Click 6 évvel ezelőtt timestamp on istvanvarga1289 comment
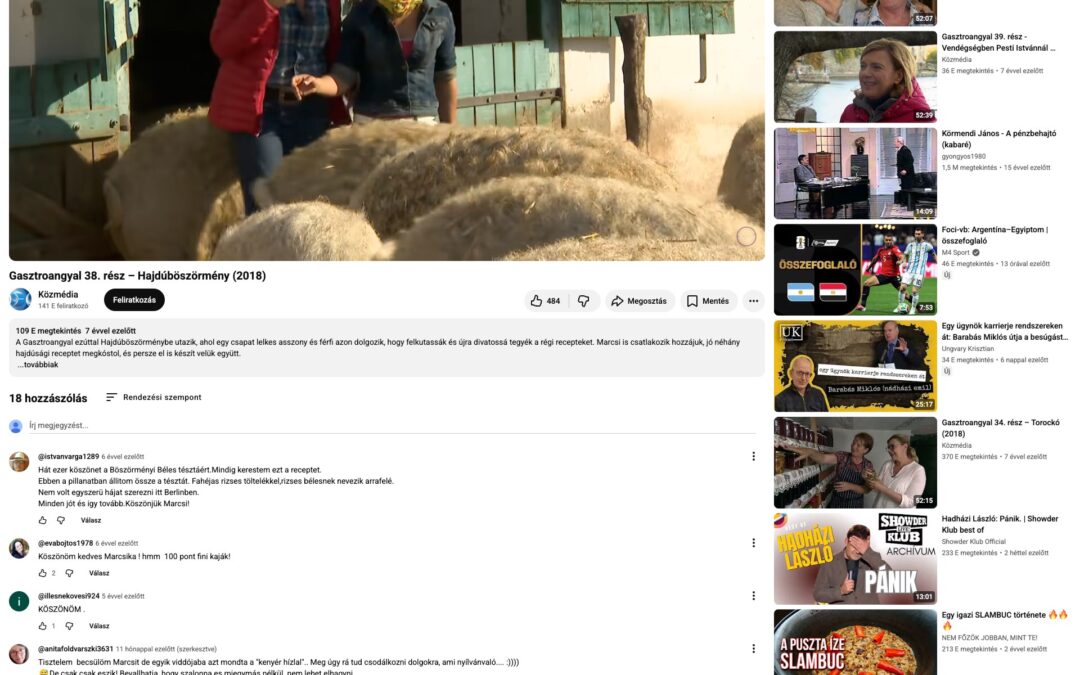 click(x=123, y=457)
